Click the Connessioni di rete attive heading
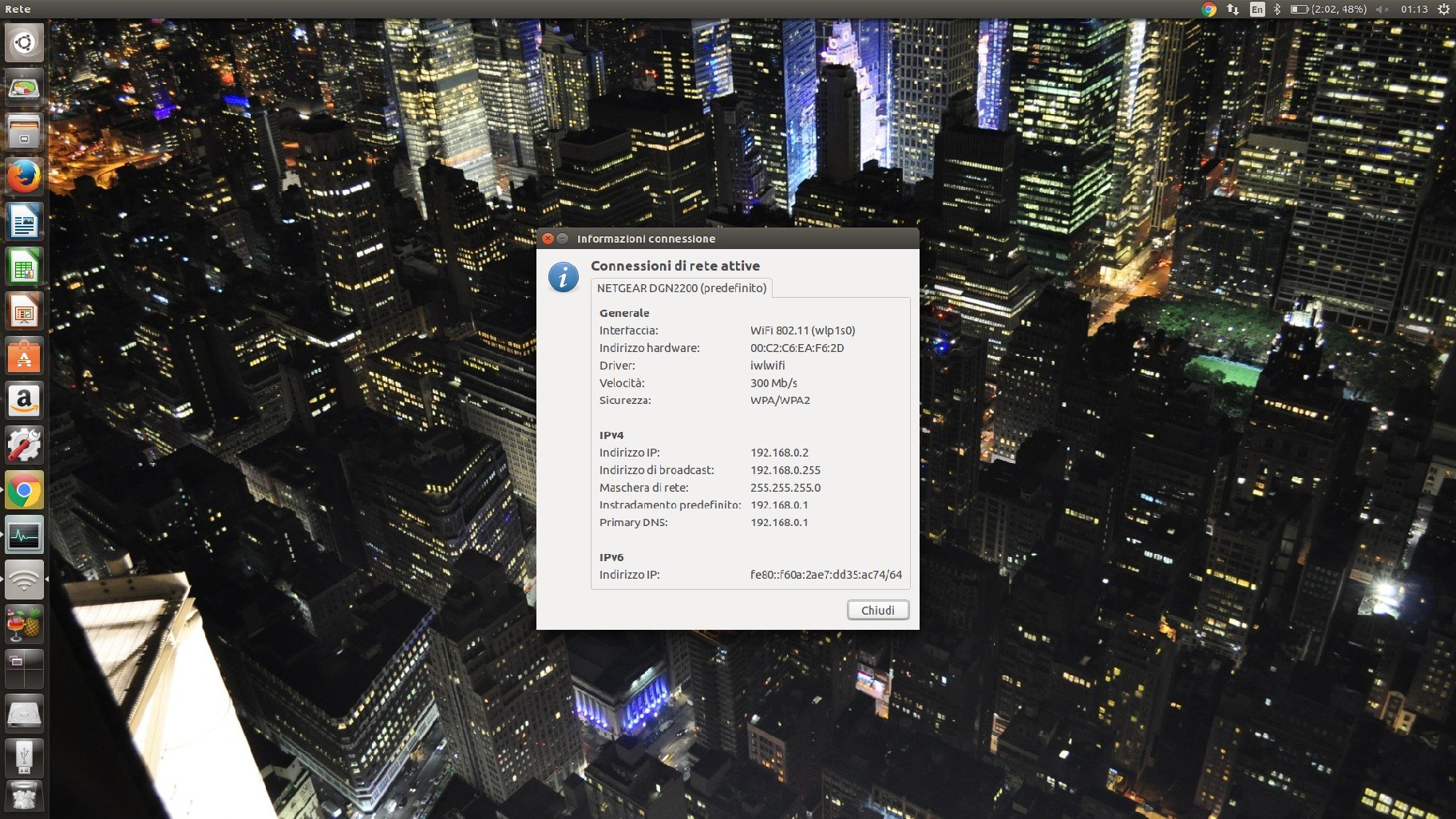This screenshot has width=1456, height=819. 675,266
